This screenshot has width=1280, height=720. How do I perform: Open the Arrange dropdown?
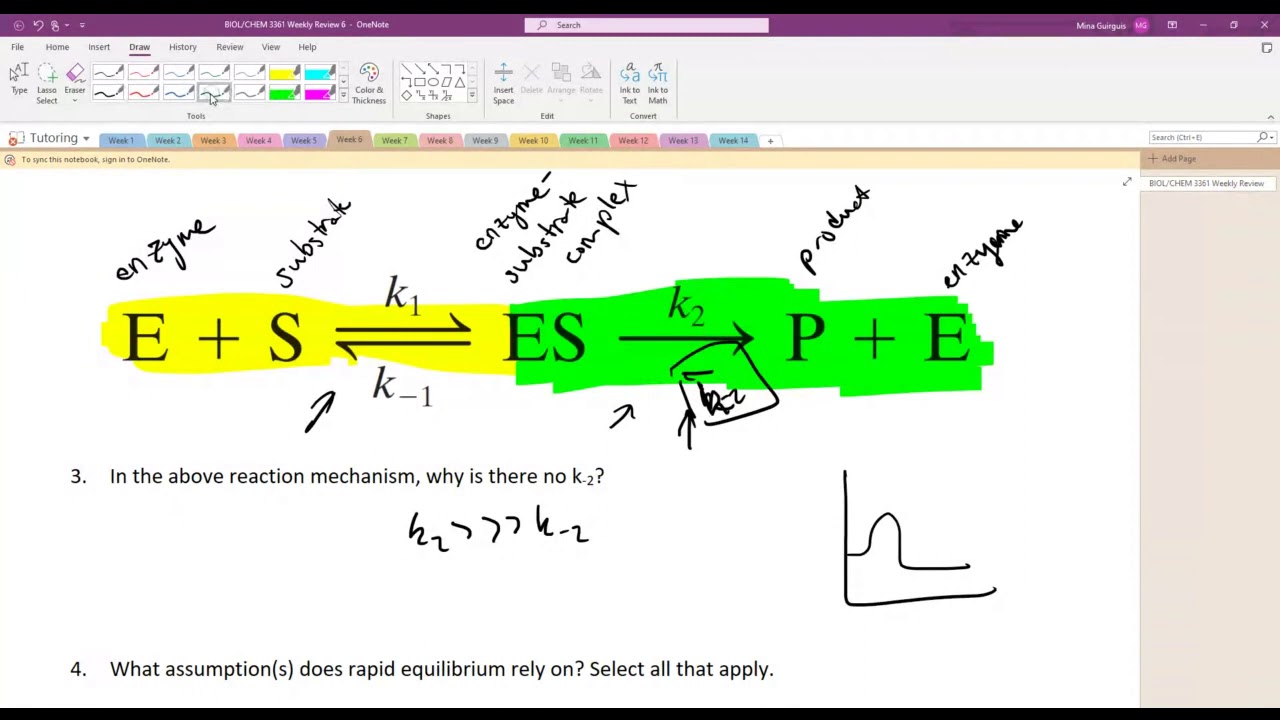click(x=561, y=80)
